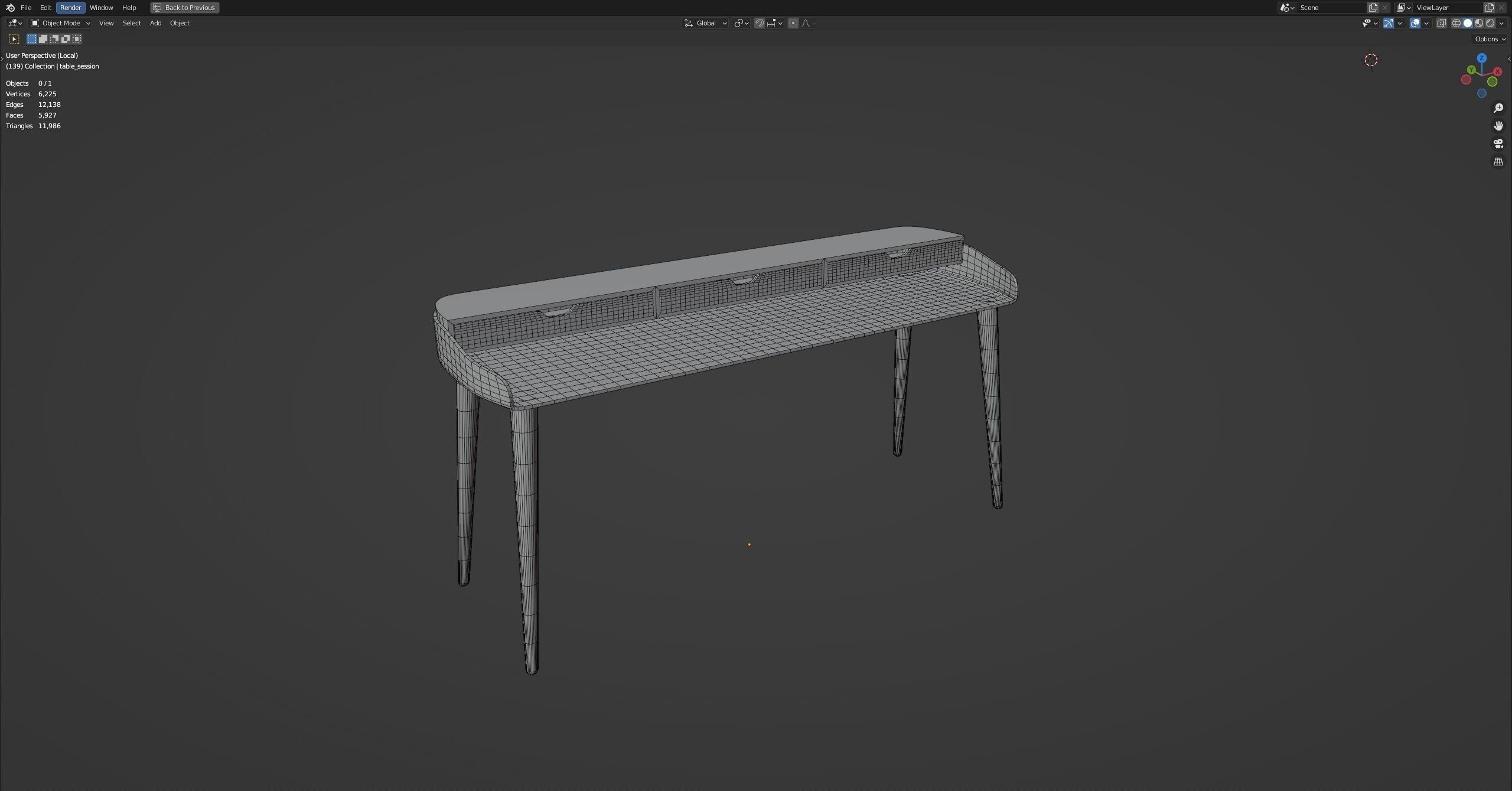1512x791 pixels.
Task: Choose Extend existing selection mode
Action: coord(43,39)
